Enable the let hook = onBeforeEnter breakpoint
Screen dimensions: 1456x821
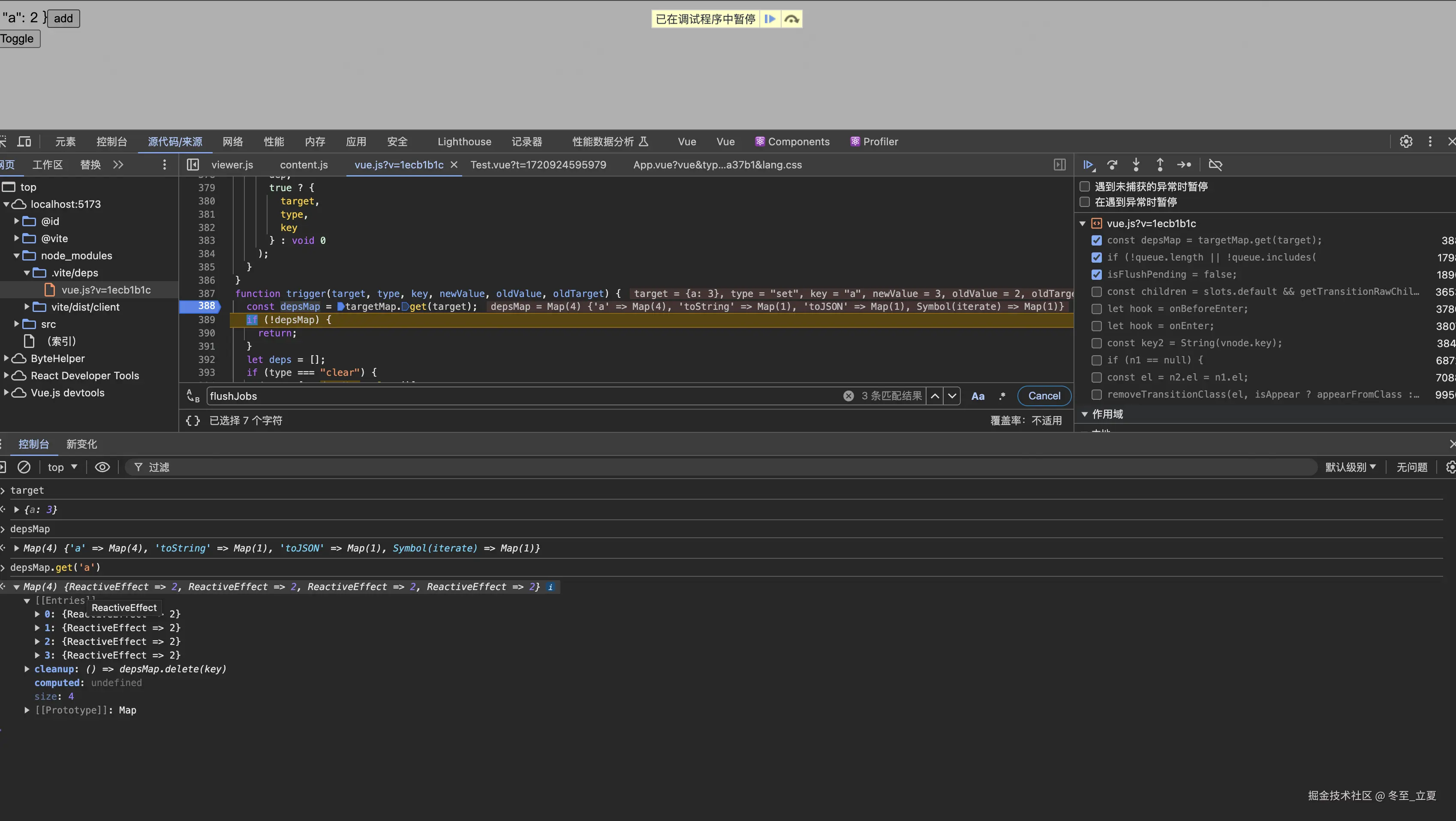click(1097, 309)
